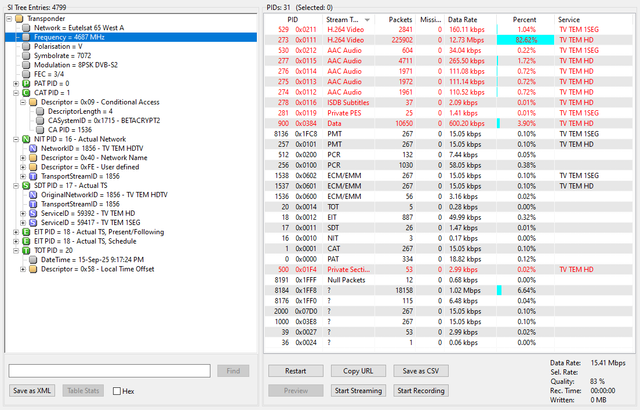The width and height of the screenshot is (640, 410).
Task: Click the PAT PID green P icon
Action: coord(26,84)
